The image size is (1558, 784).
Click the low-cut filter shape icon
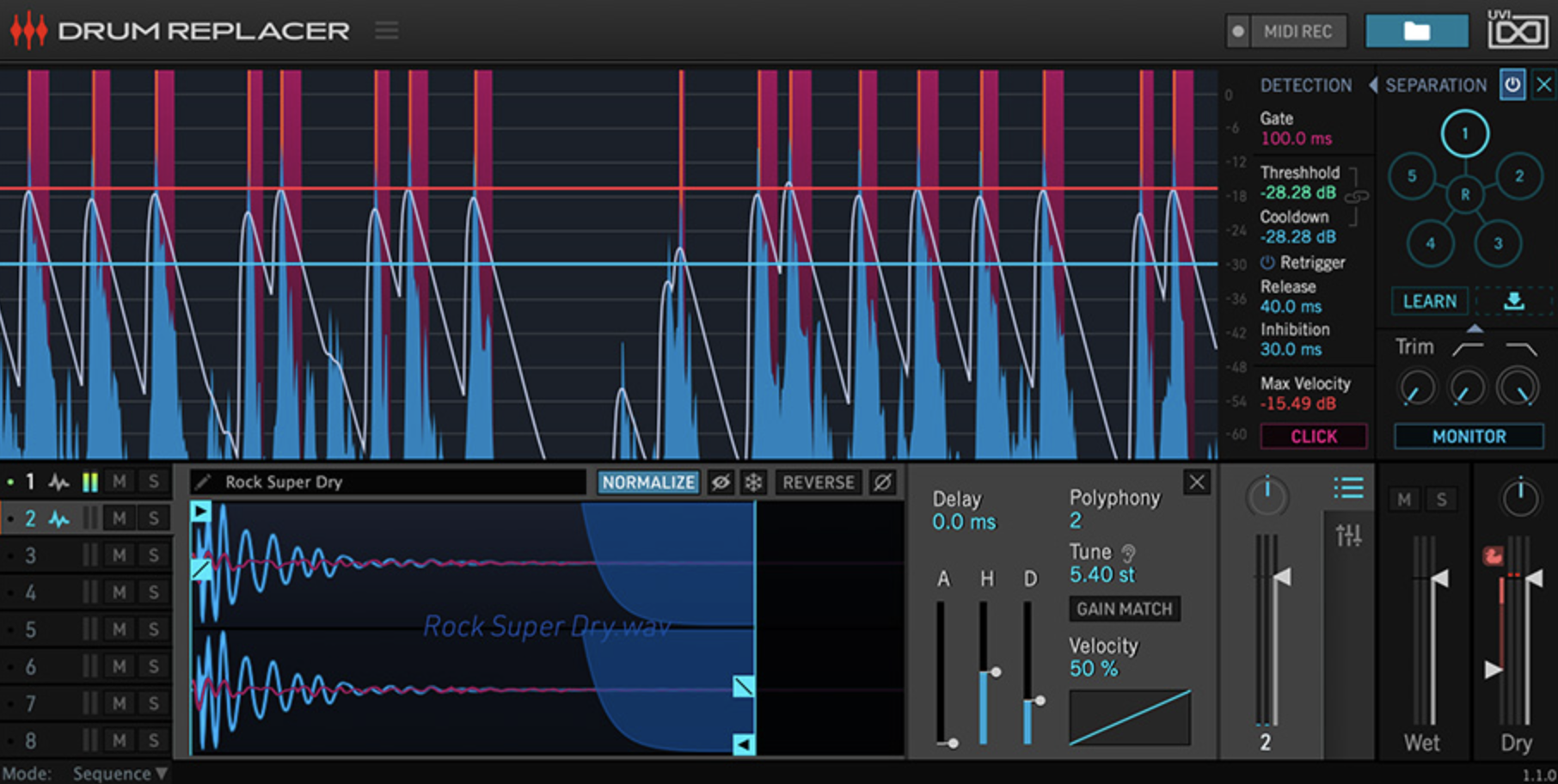1468,348
